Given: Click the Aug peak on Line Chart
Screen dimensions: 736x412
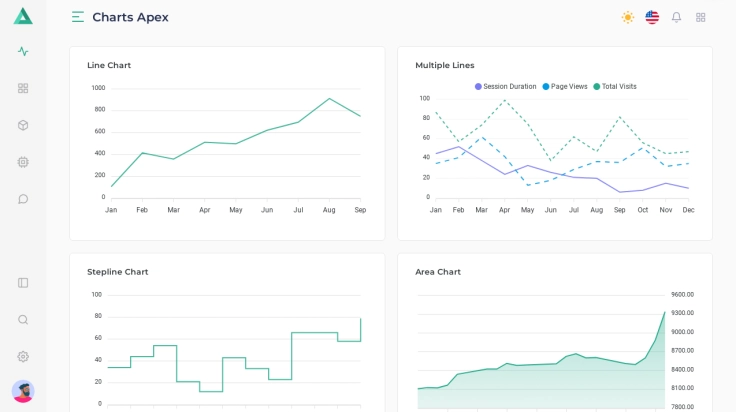Looking at the screenshot, I should pos(329,98).
